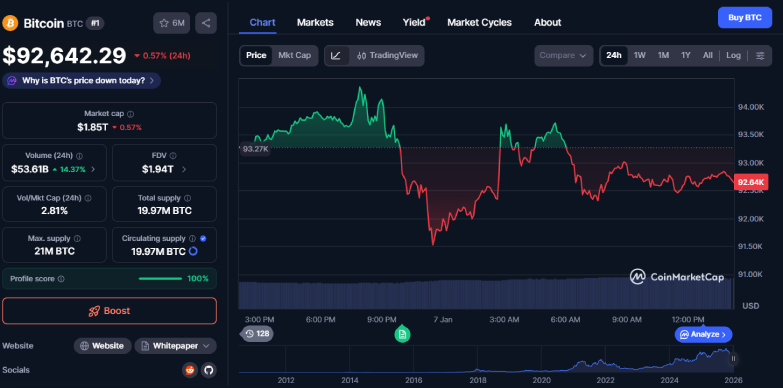Click Max. supply info icon
The height and width of the screenshot is (388, 783).
[77, 239]
